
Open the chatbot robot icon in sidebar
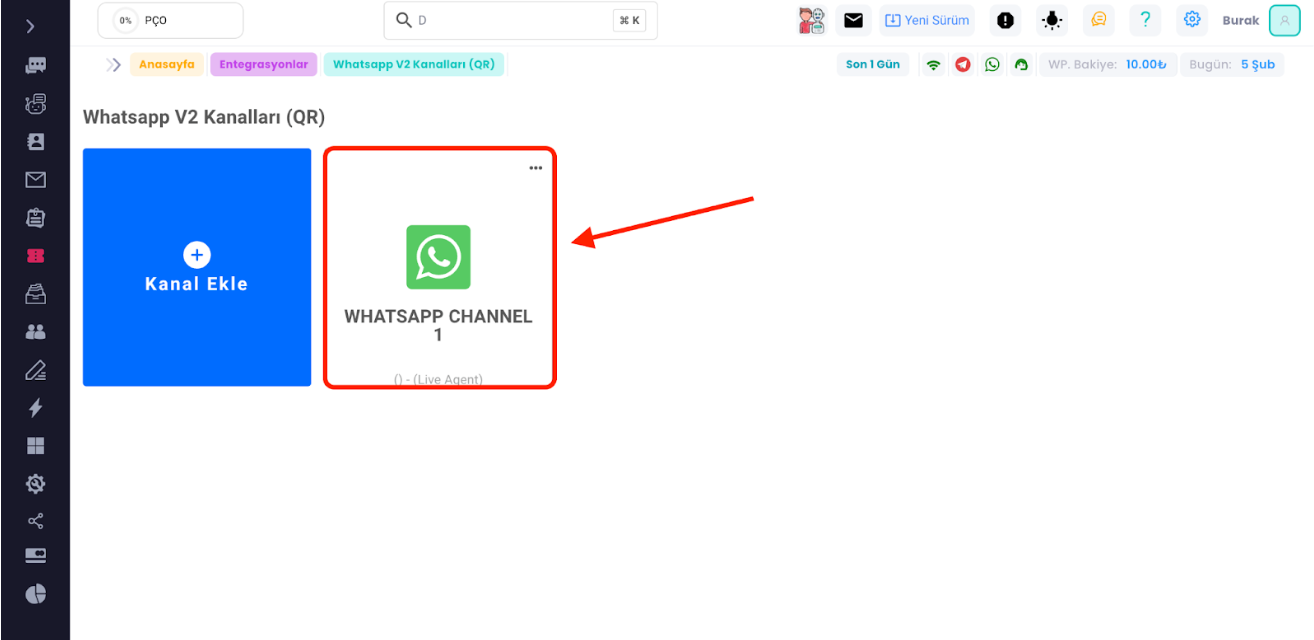tap(36, 103)
